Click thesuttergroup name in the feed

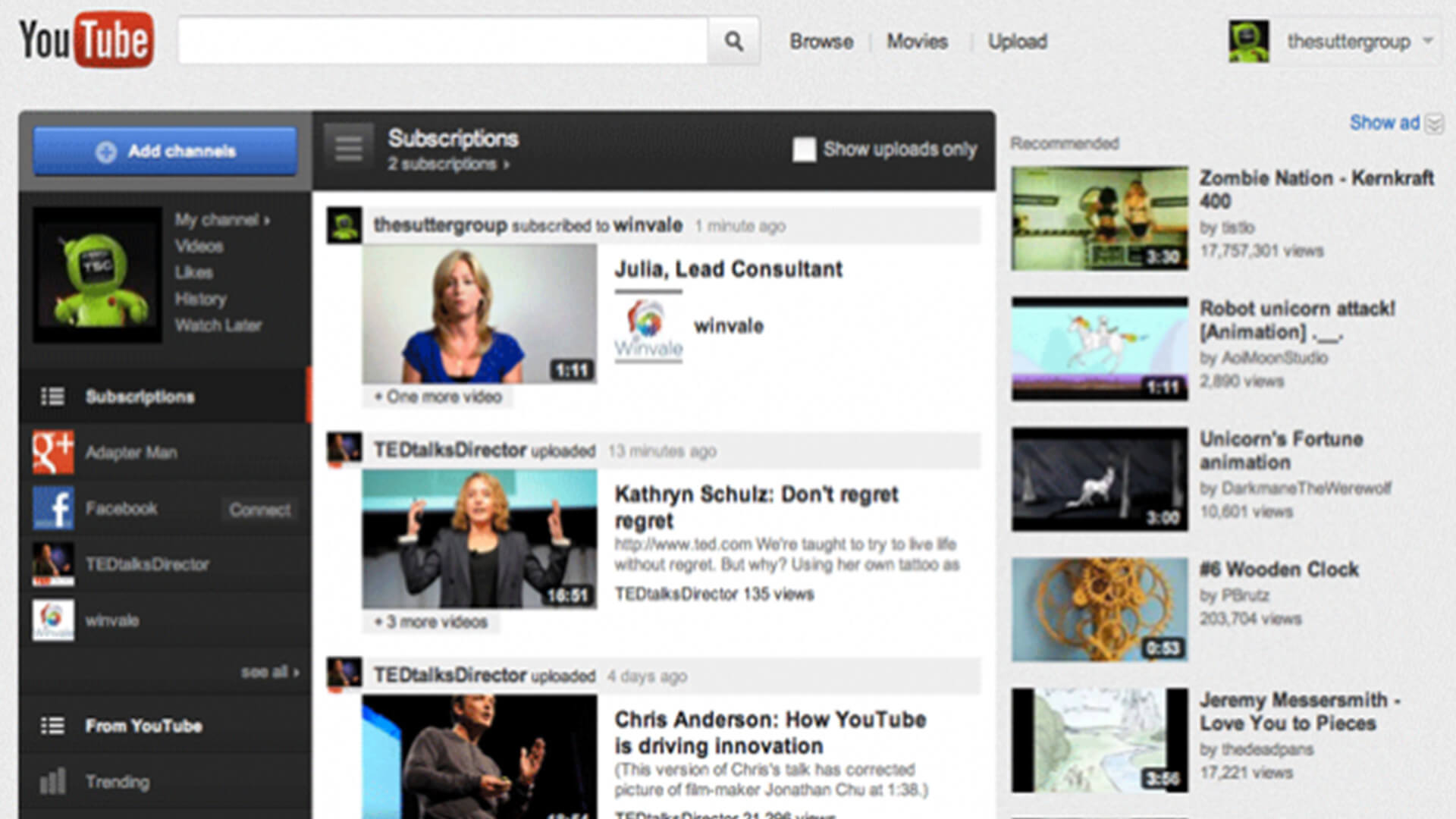[x=440, y=225]
